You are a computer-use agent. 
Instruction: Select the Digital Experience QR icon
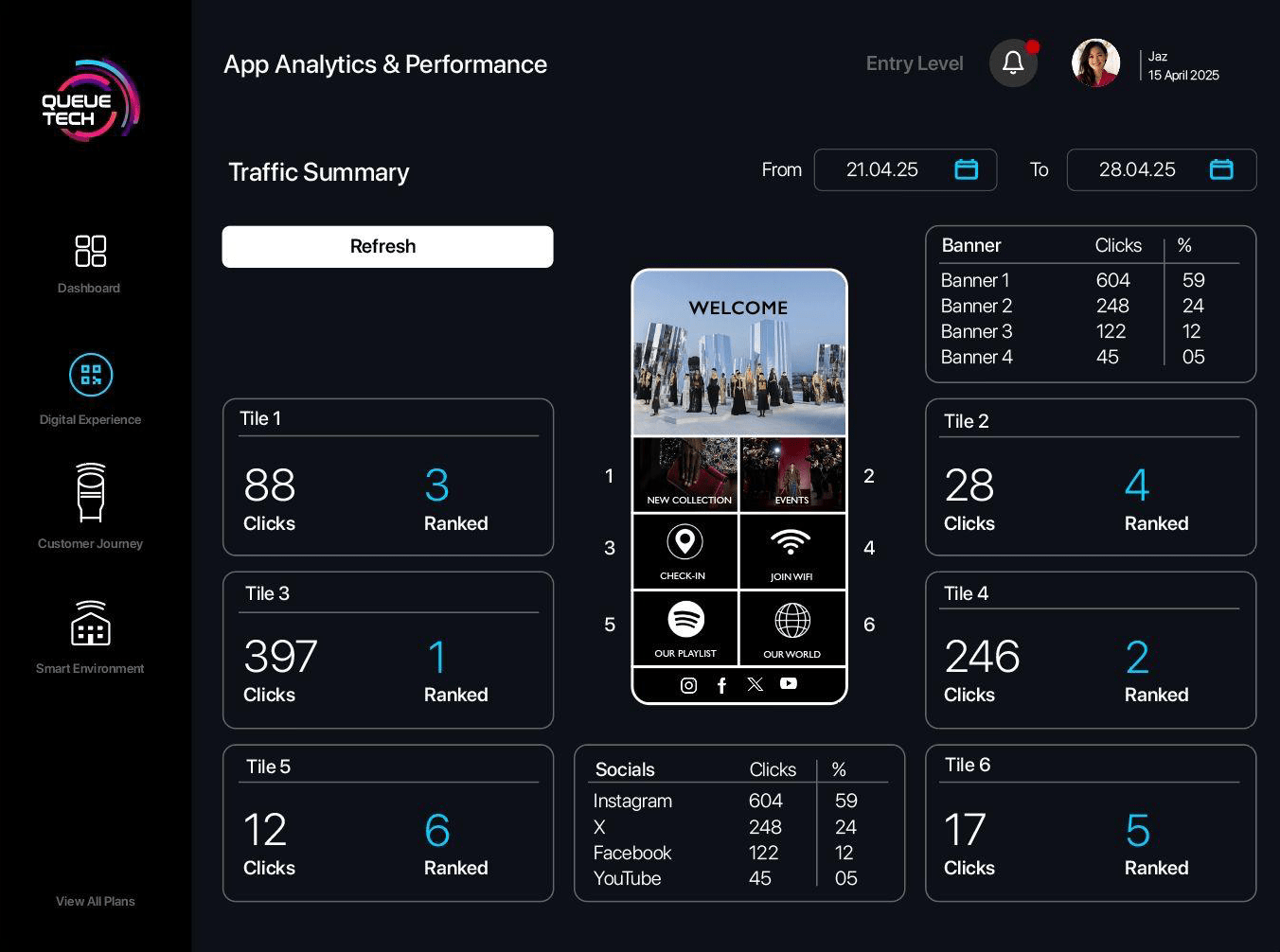[x=91, y=375]
